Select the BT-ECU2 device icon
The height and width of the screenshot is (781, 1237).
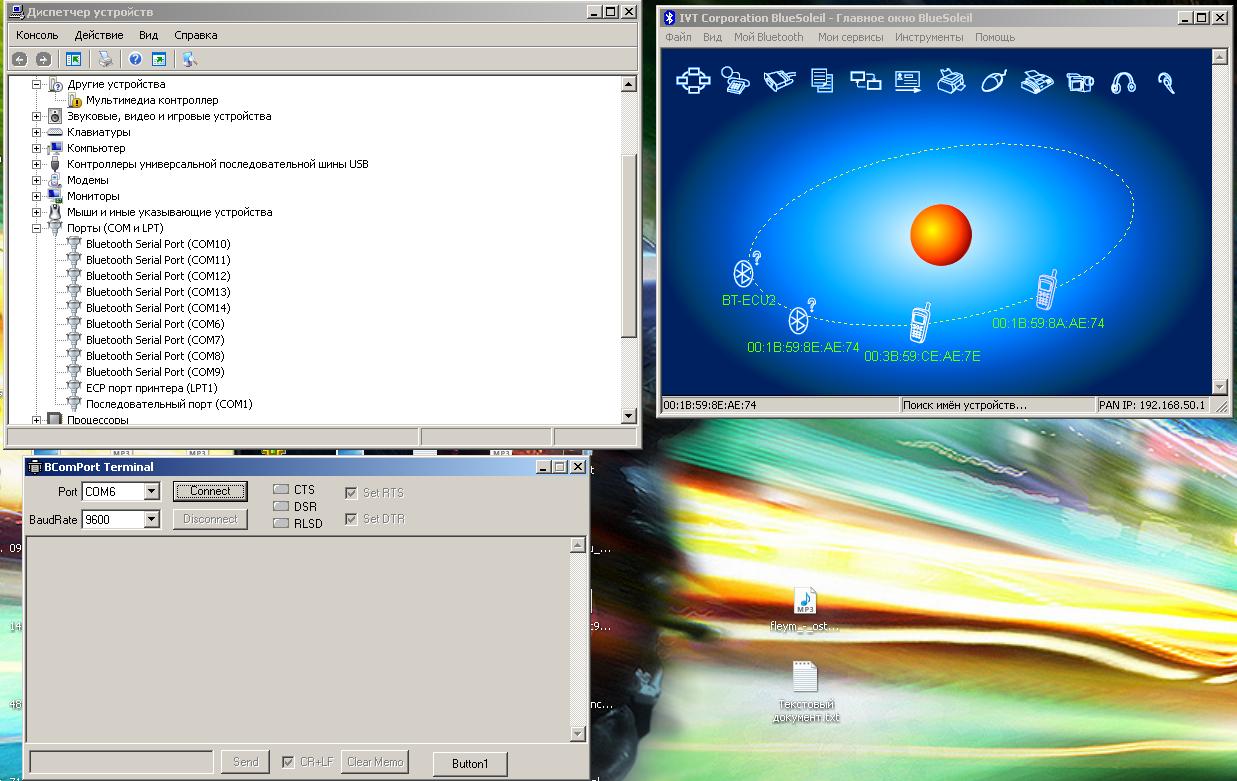(x=744, y=272)
